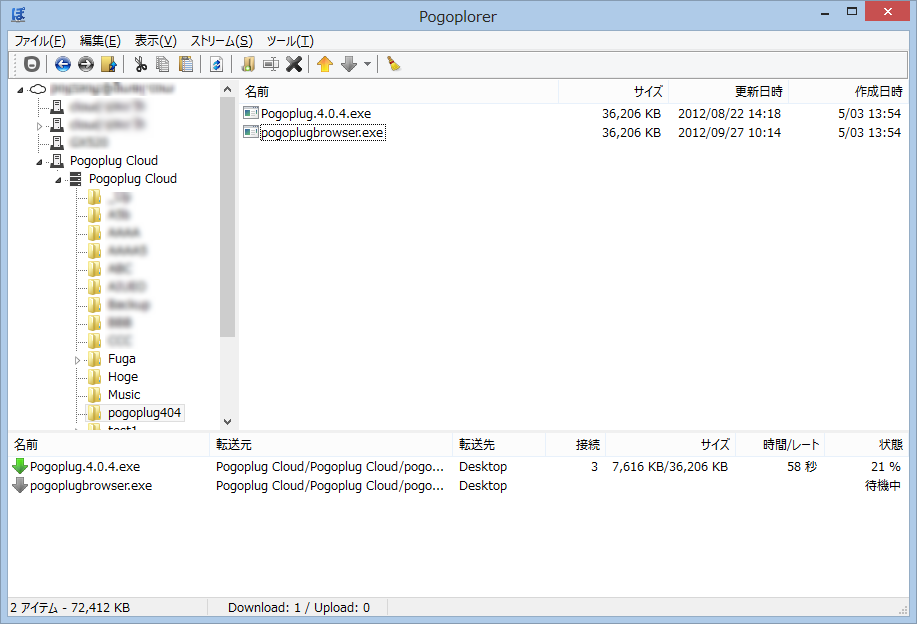Click the server icon beside inner Pogoplug Cloud
917x624 pixels.
pos(75,179)
